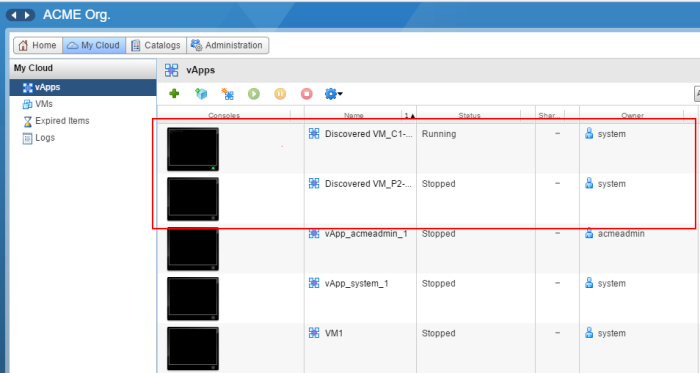This screenshot has height=373, width=700.
Task: Sort by the Owner column header
Action: [632, 115]
